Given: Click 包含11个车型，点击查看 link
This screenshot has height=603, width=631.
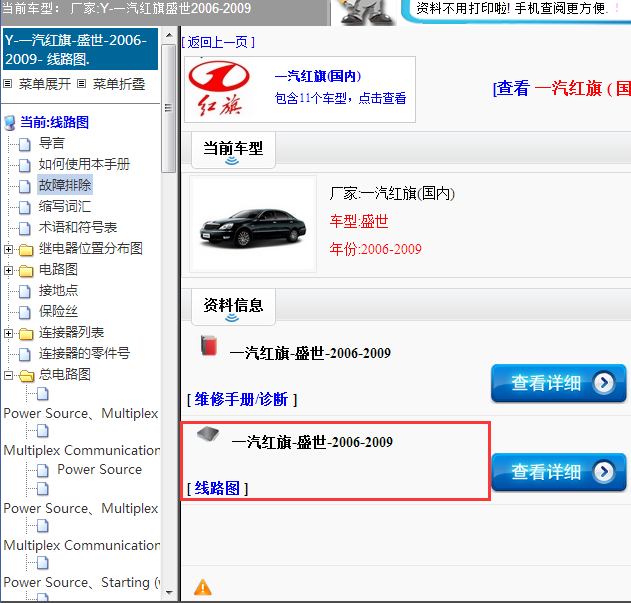Looking at the screenshot, I should point(340,98).
